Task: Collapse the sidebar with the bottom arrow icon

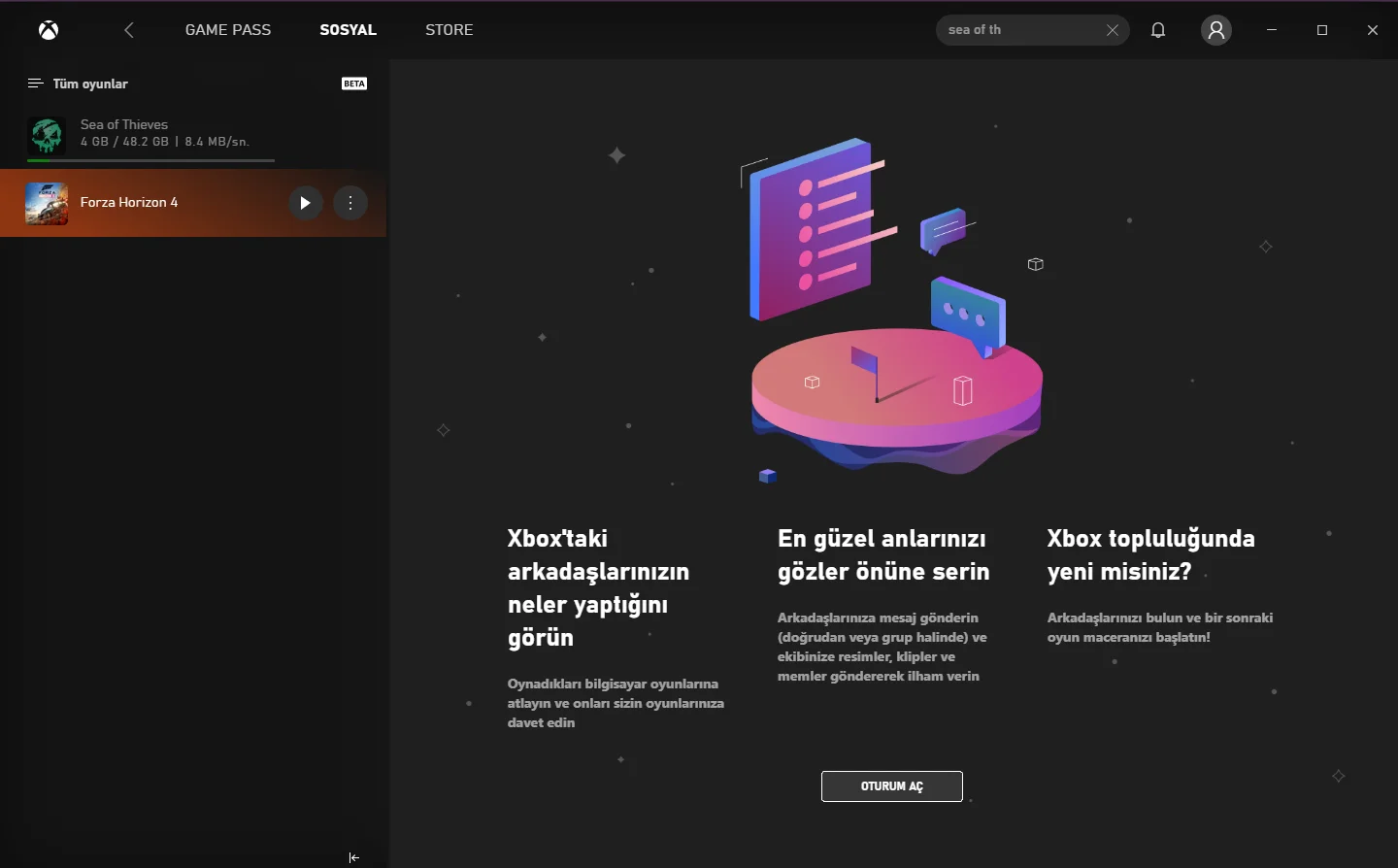Action: pos(354,857)
